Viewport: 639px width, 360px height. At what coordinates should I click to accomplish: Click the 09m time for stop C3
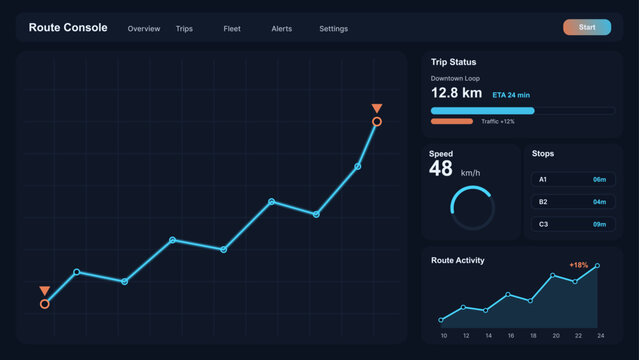599,225
